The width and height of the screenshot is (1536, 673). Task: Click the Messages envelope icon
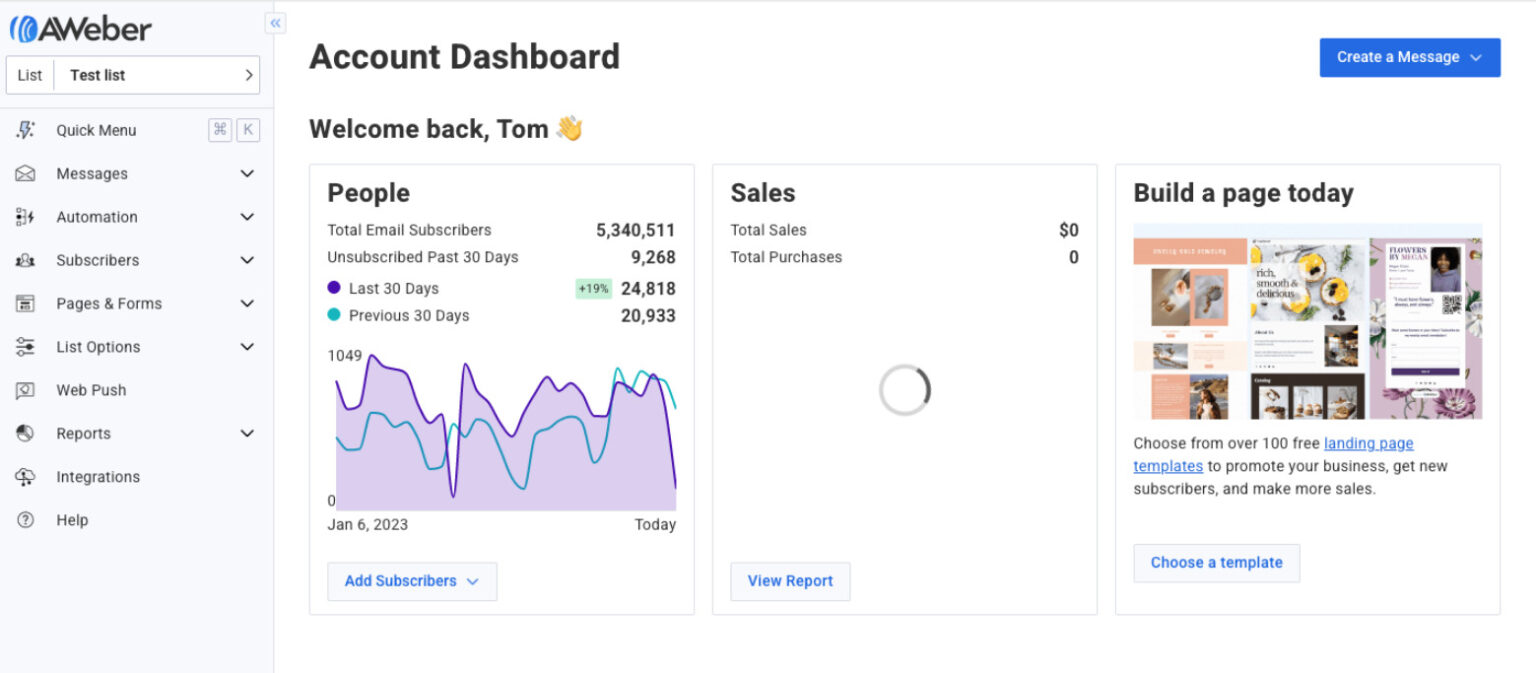point(25,174)
